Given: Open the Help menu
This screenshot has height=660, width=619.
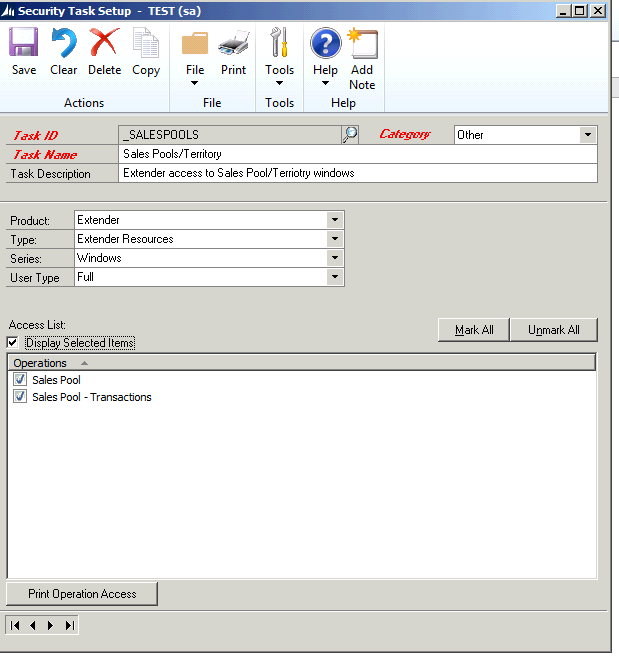Looking at the screenshot, I should pyautogui.click(x=325, y=57).
